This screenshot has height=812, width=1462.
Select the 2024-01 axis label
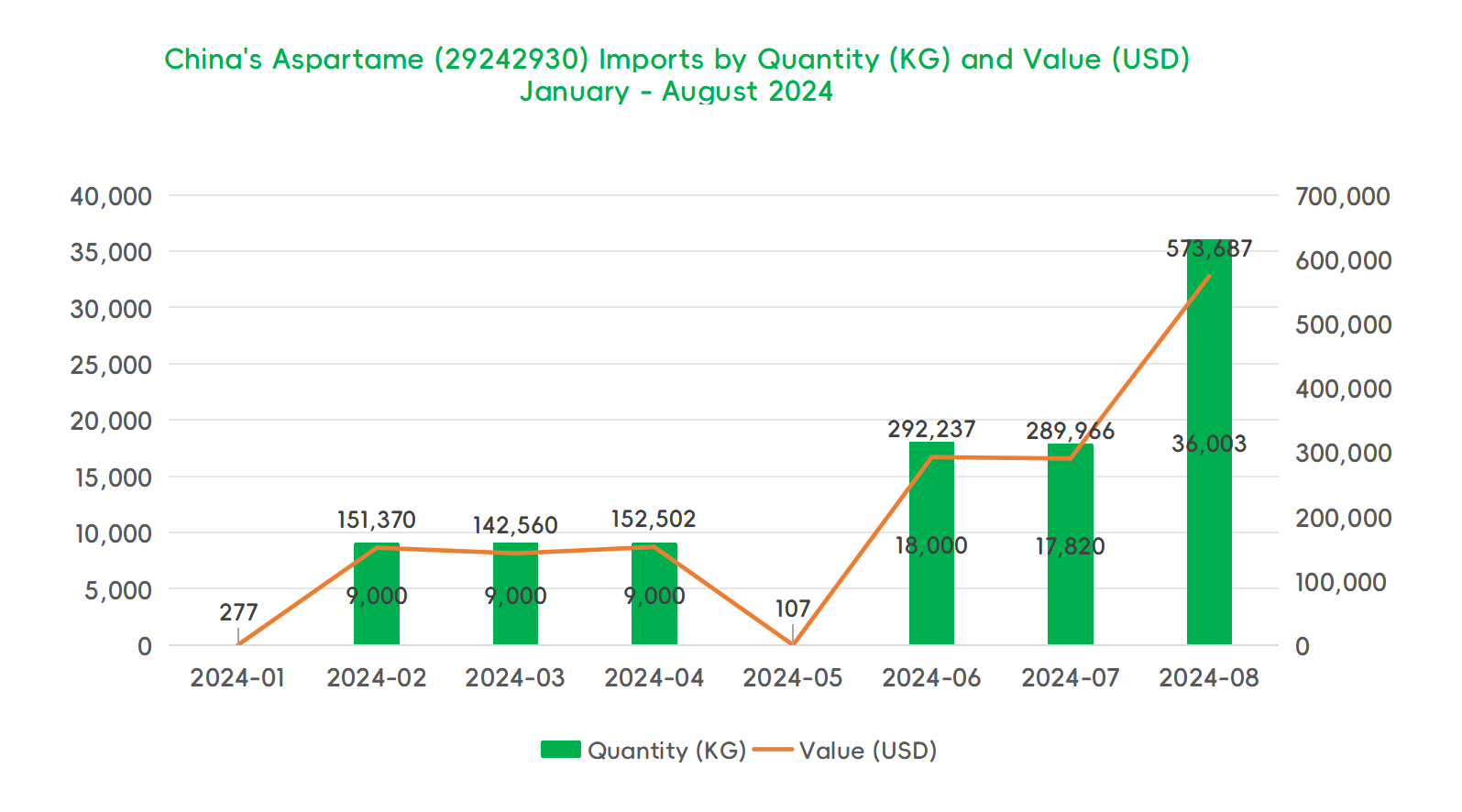[x=237, y=678]
